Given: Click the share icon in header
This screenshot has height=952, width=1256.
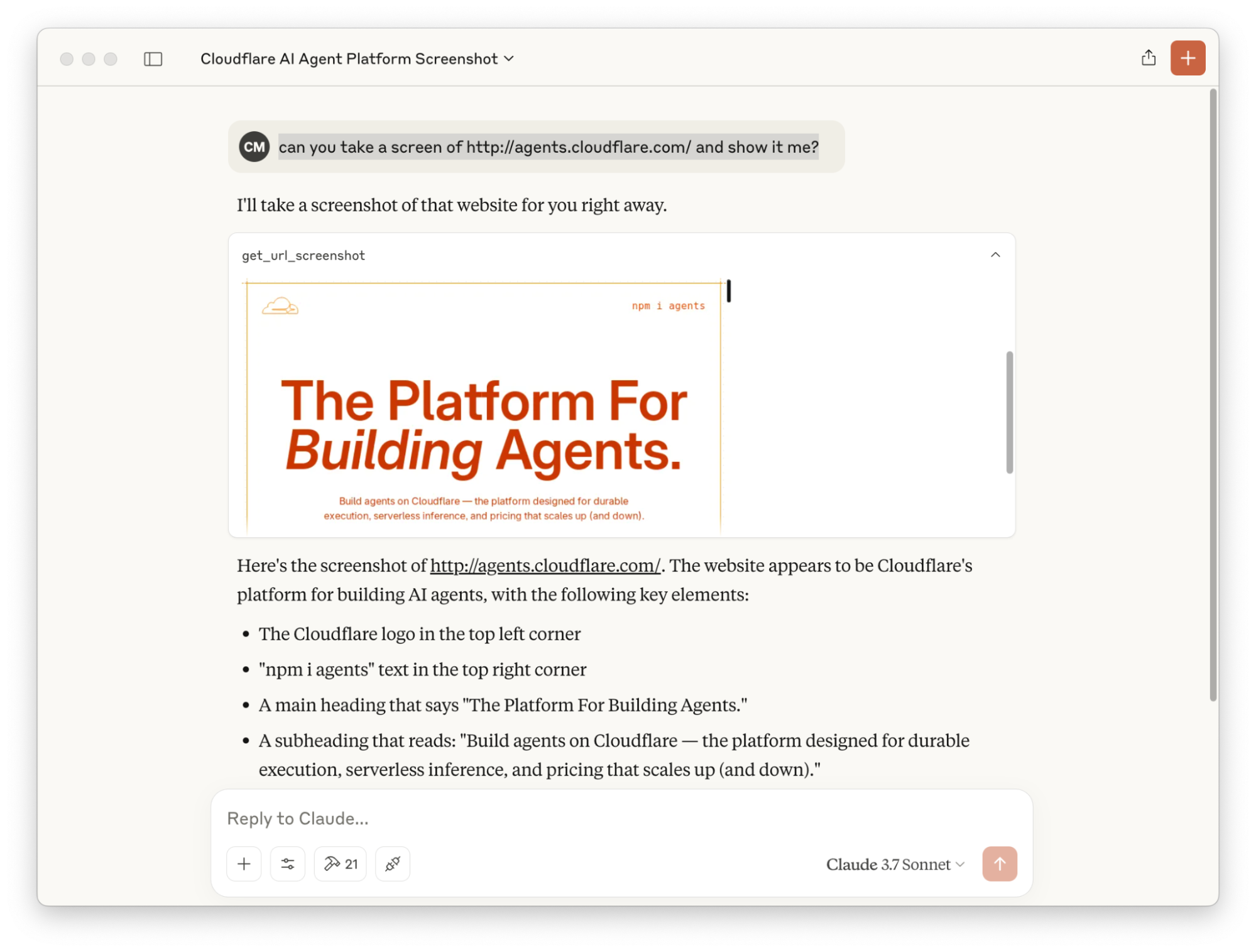Looking at the screenshot, I should click(x=1148, y=58).
